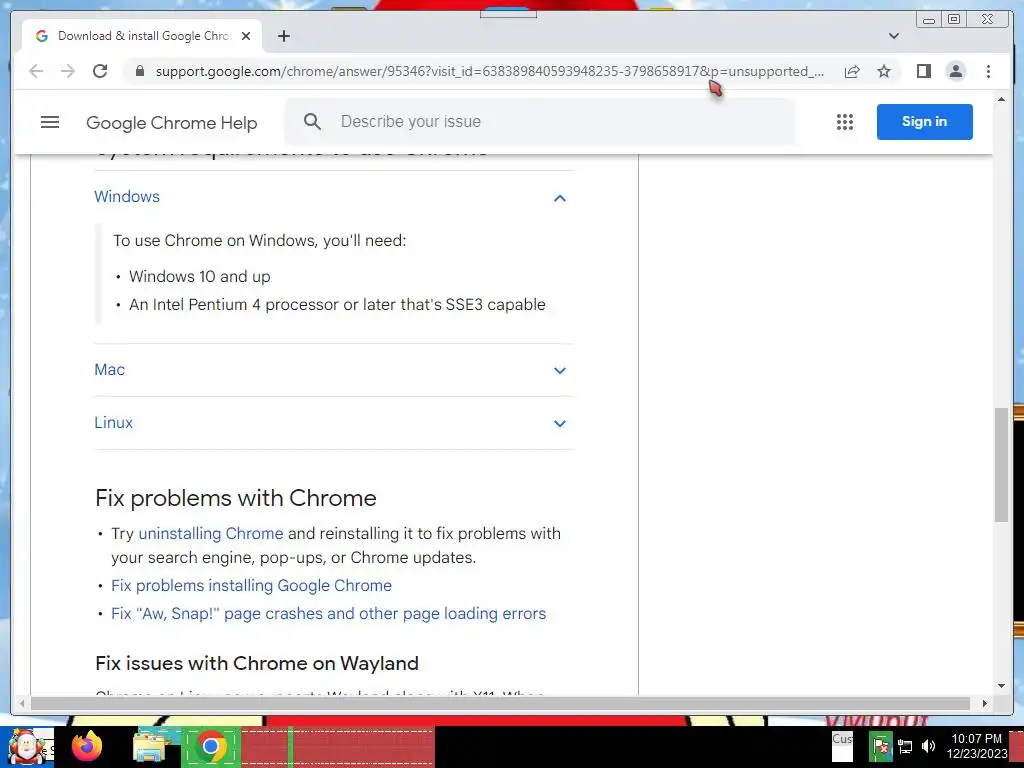Click the address bar URL

tap(490, 71)
